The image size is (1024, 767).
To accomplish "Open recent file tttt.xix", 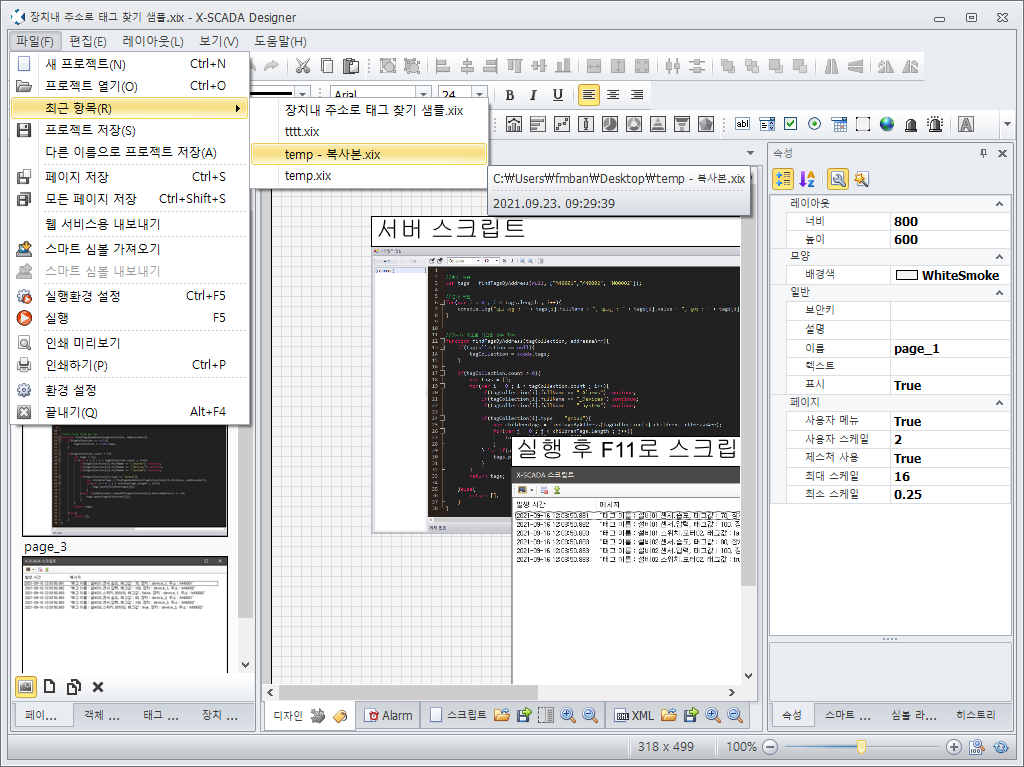I will pyautogui.click(x=369, y=131).
